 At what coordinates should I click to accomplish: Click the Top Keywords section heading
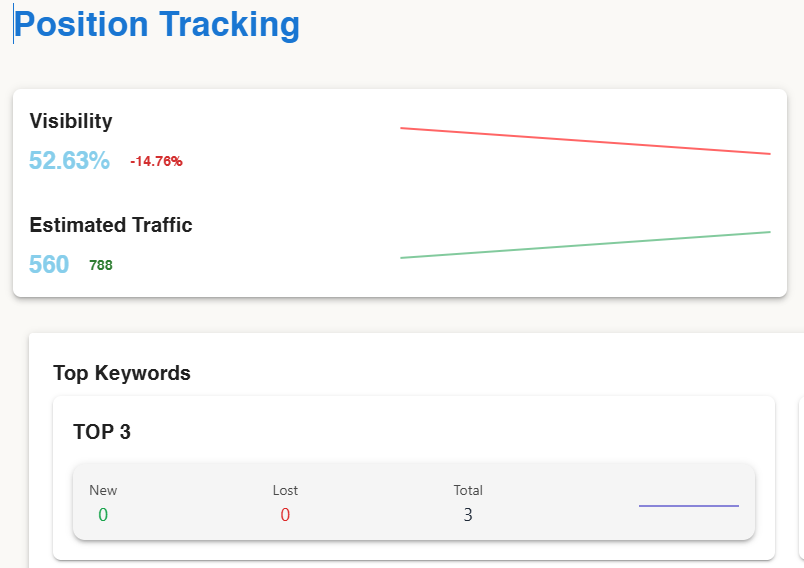click(x=122, y=373)
